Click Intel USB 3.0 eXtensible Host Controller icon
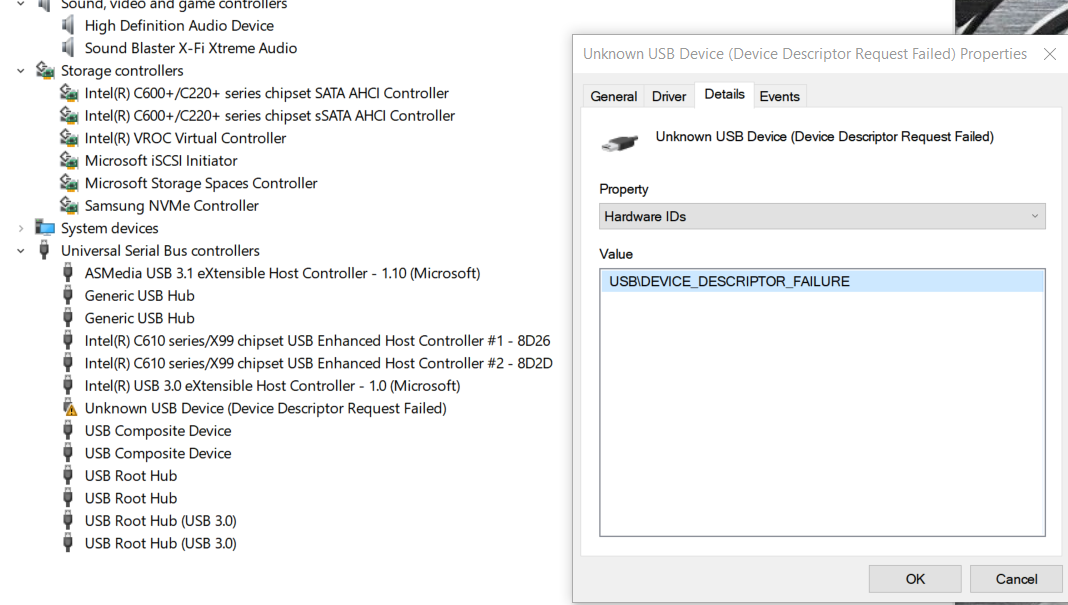Image resolution: width=1068 pixels, height=605 pixels. coord(67,386)
